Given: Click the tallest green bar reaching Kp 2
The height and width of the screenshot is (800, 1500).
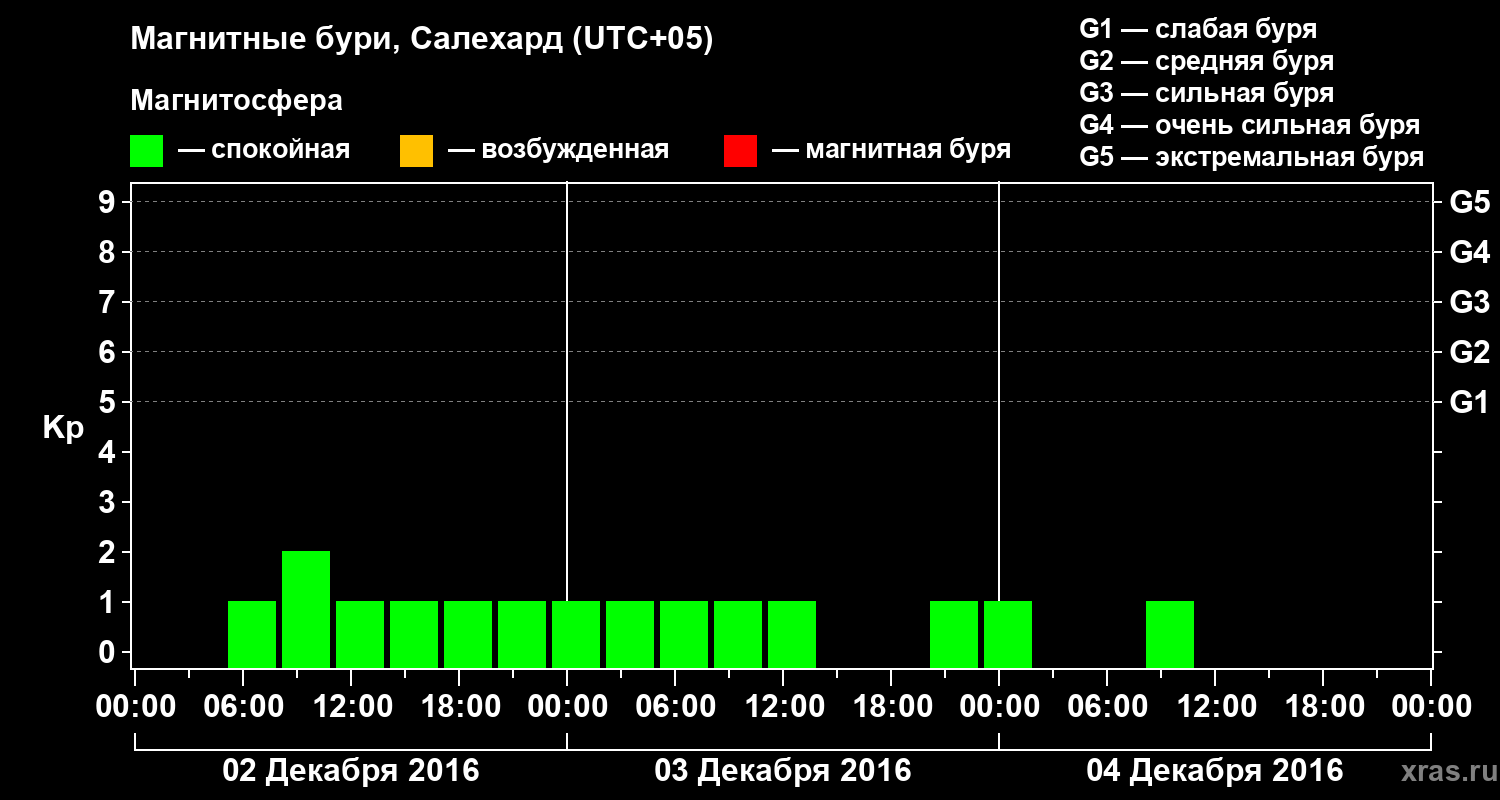Looking at the screenshot, I should click(306, 609).
